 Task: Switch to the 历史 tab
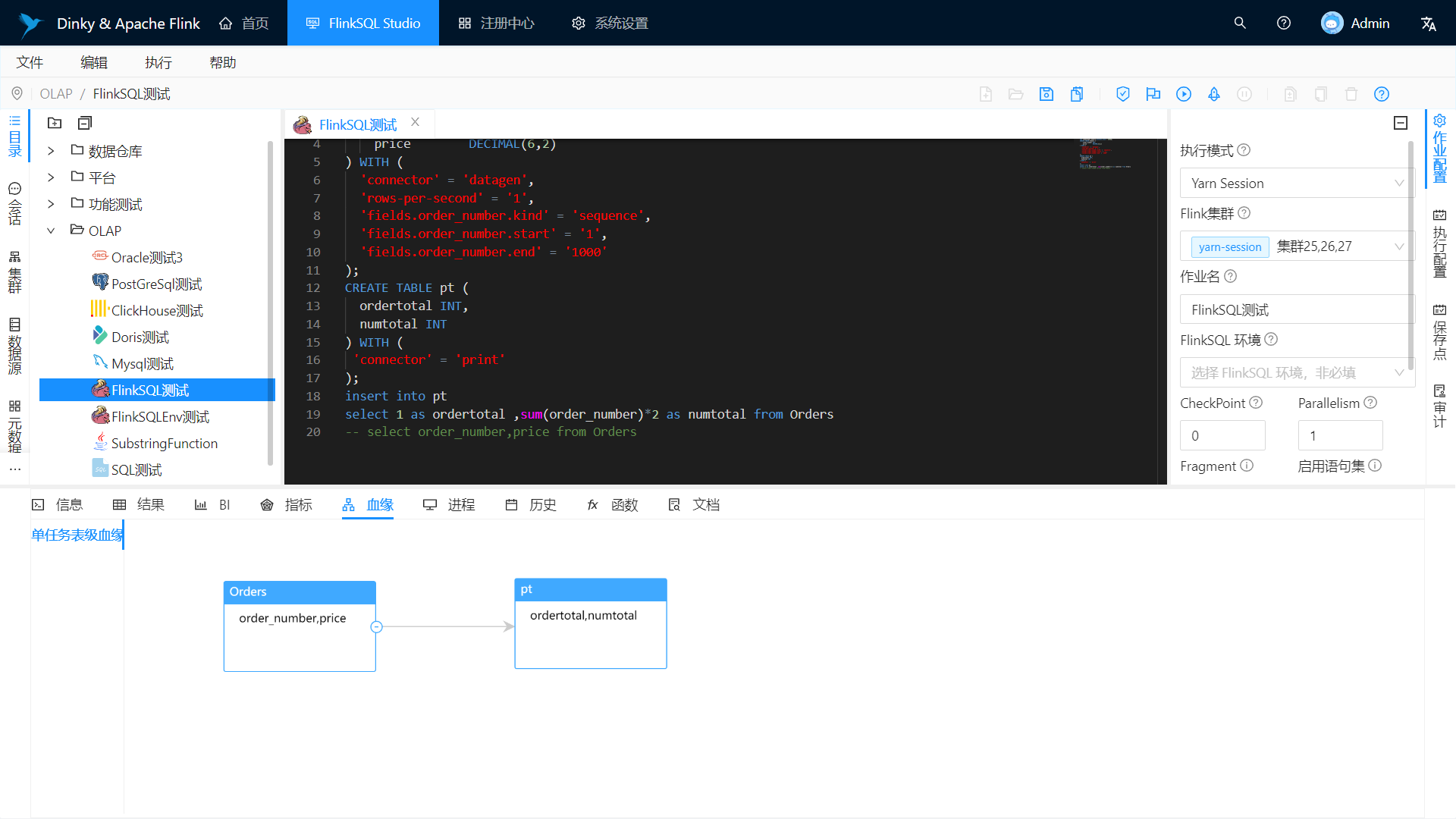click(531, 505)
